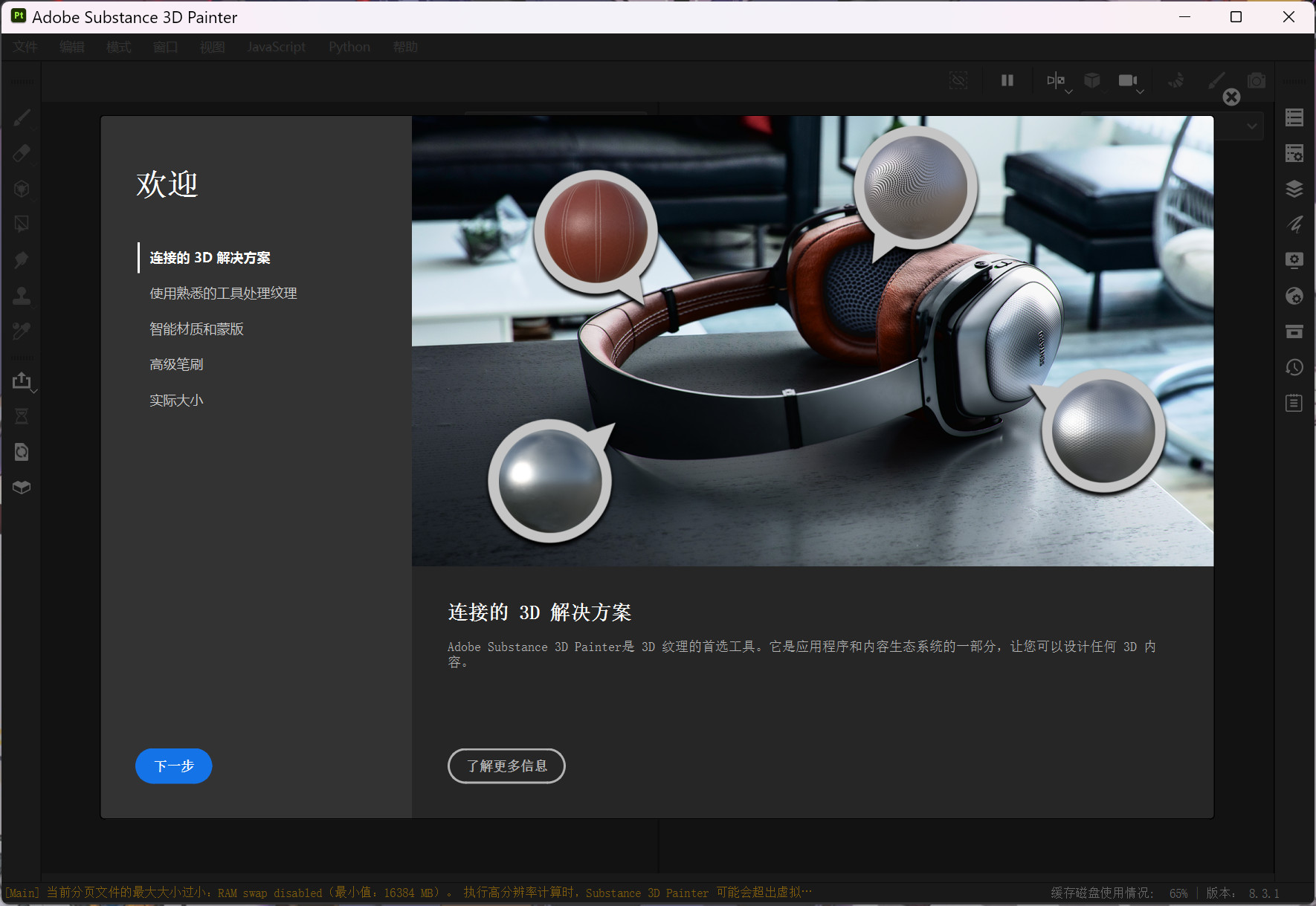The height and width of the screenshot is (906, 1316).
Task: Open the Texture Set List panel icon
Action: pos(1294,117)
